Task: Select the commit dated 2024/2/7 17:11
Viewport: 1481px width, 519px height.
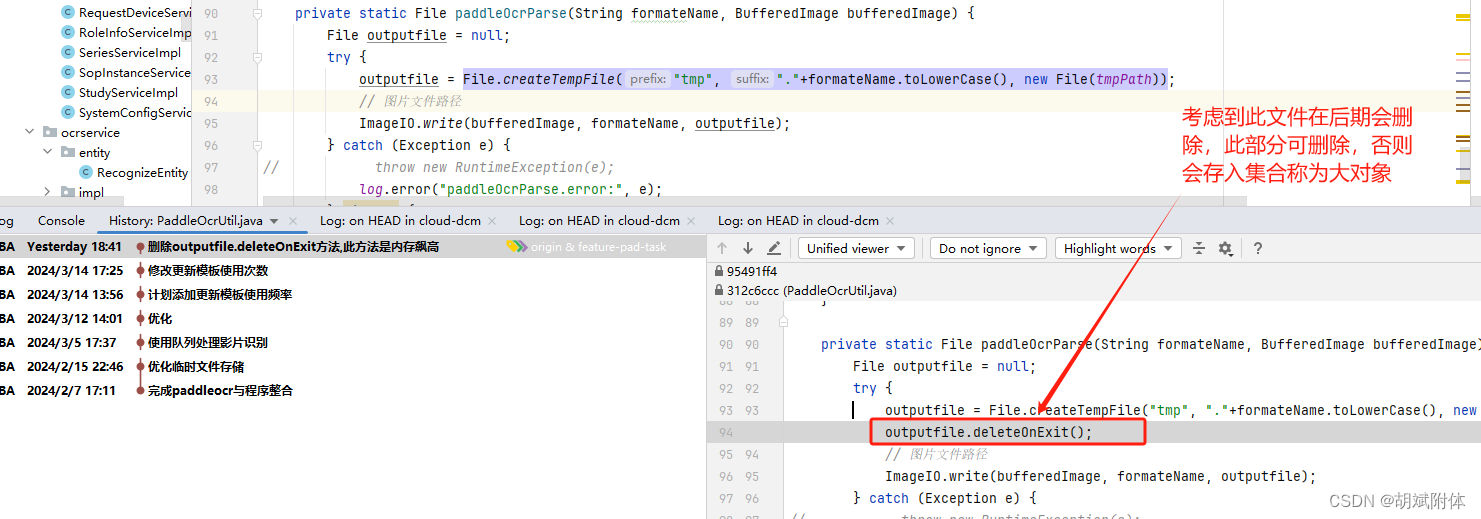Action: 353,390
